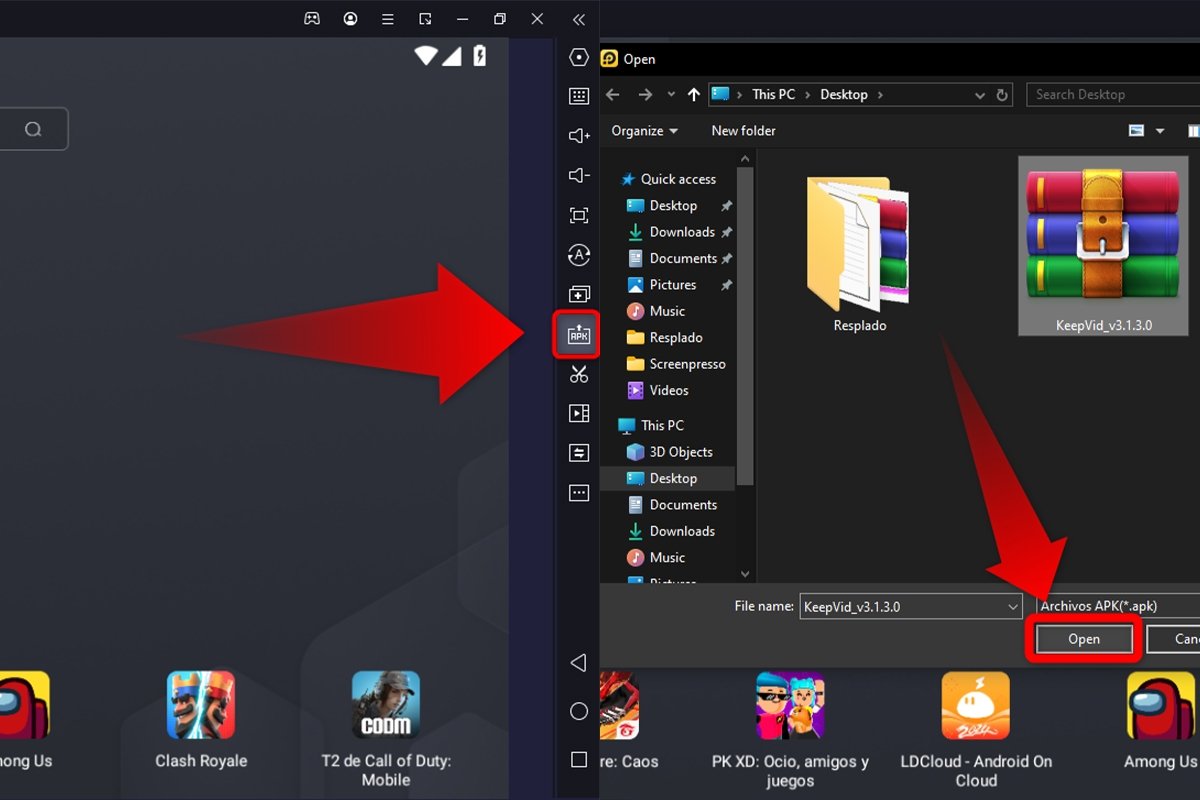The image size is (1200, 800).
Task: Click Desktop breadcrumb in address bar
Action: coord(844,95)
